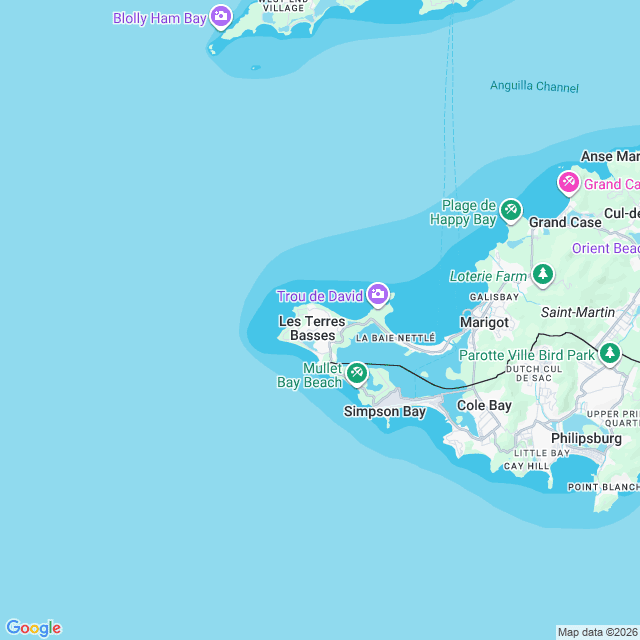The height and width of the screenshot is (640, 640).
Task: Open the Trou de David camera marker
Action: point(378,294)
